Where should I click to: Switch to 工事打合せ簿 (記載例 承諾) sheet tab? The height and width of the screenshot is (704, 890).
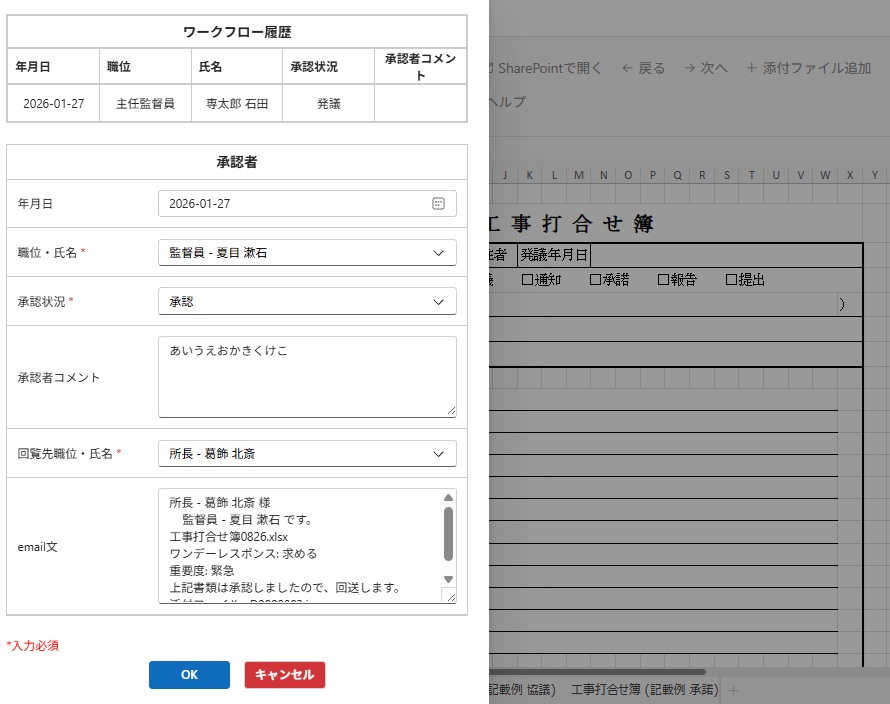644,690
